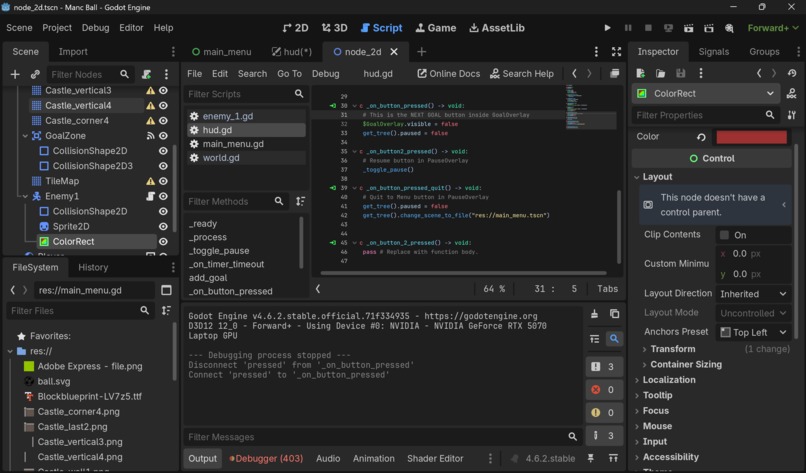Viewport: 806px width, 473px height.
Task: Create new resource icon in Inspector
Action: pyautogui.click(x=640, y=74)
